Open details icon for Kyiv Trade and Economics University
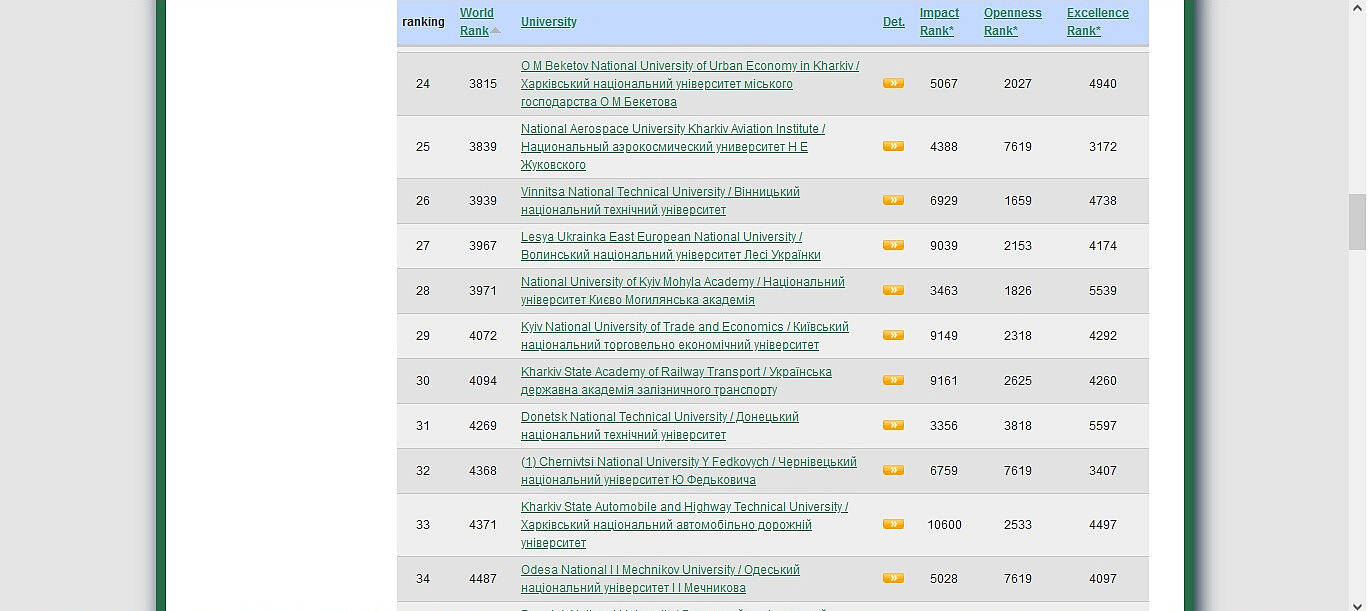This screenshot has width=1369, height=611. coord(893,335)
